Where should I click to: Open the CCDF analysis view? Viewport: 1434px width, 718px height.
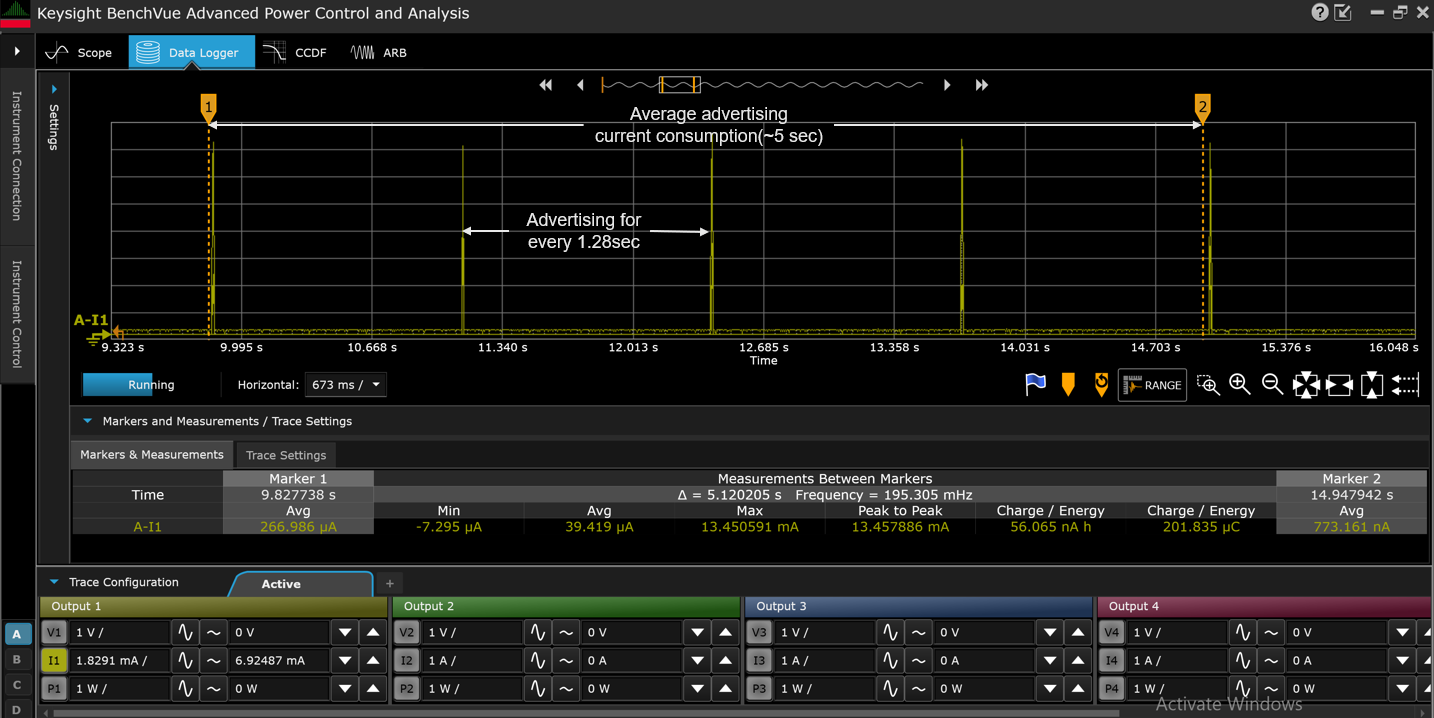click(296, 52)
